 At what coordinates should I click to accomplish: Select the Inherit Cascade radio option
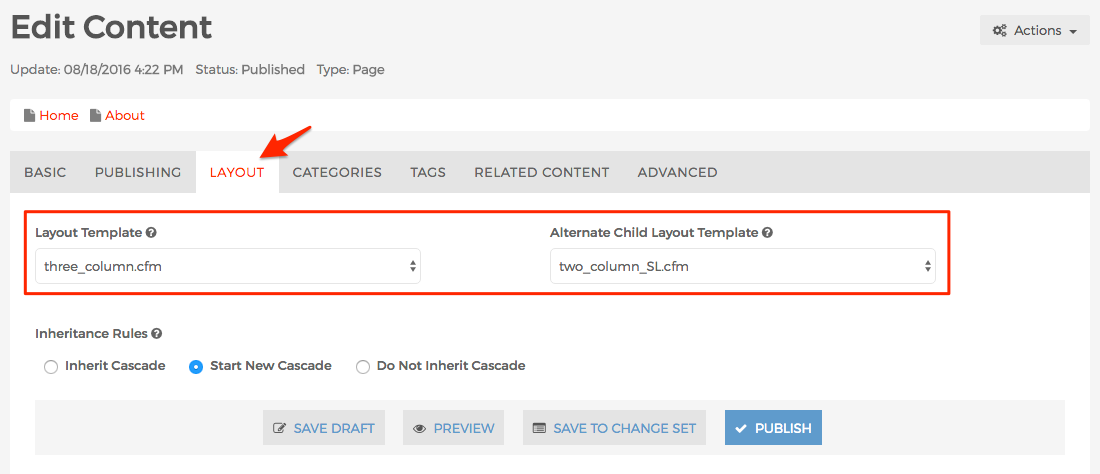click(x=51, y=367)
